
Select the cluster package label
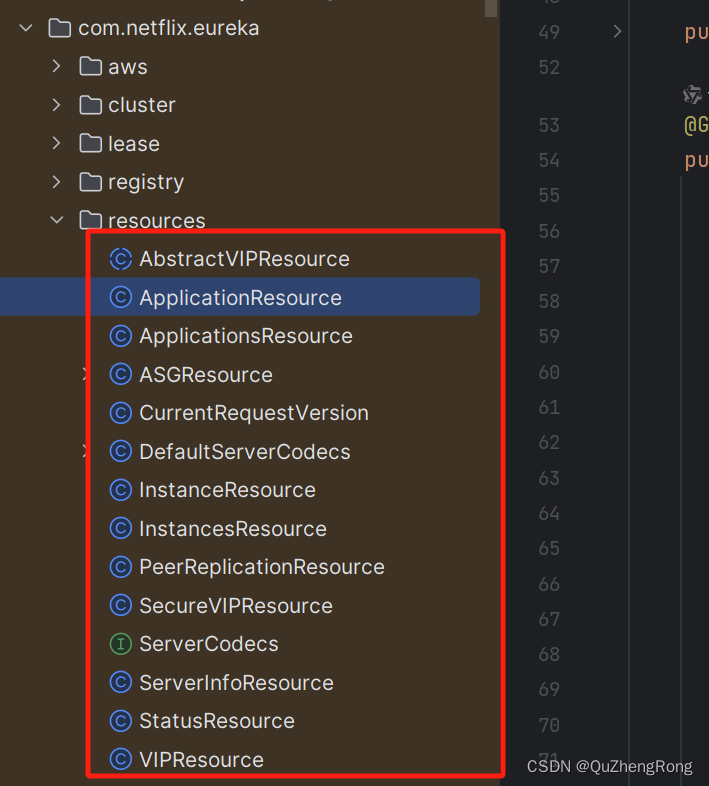[142, 105]
